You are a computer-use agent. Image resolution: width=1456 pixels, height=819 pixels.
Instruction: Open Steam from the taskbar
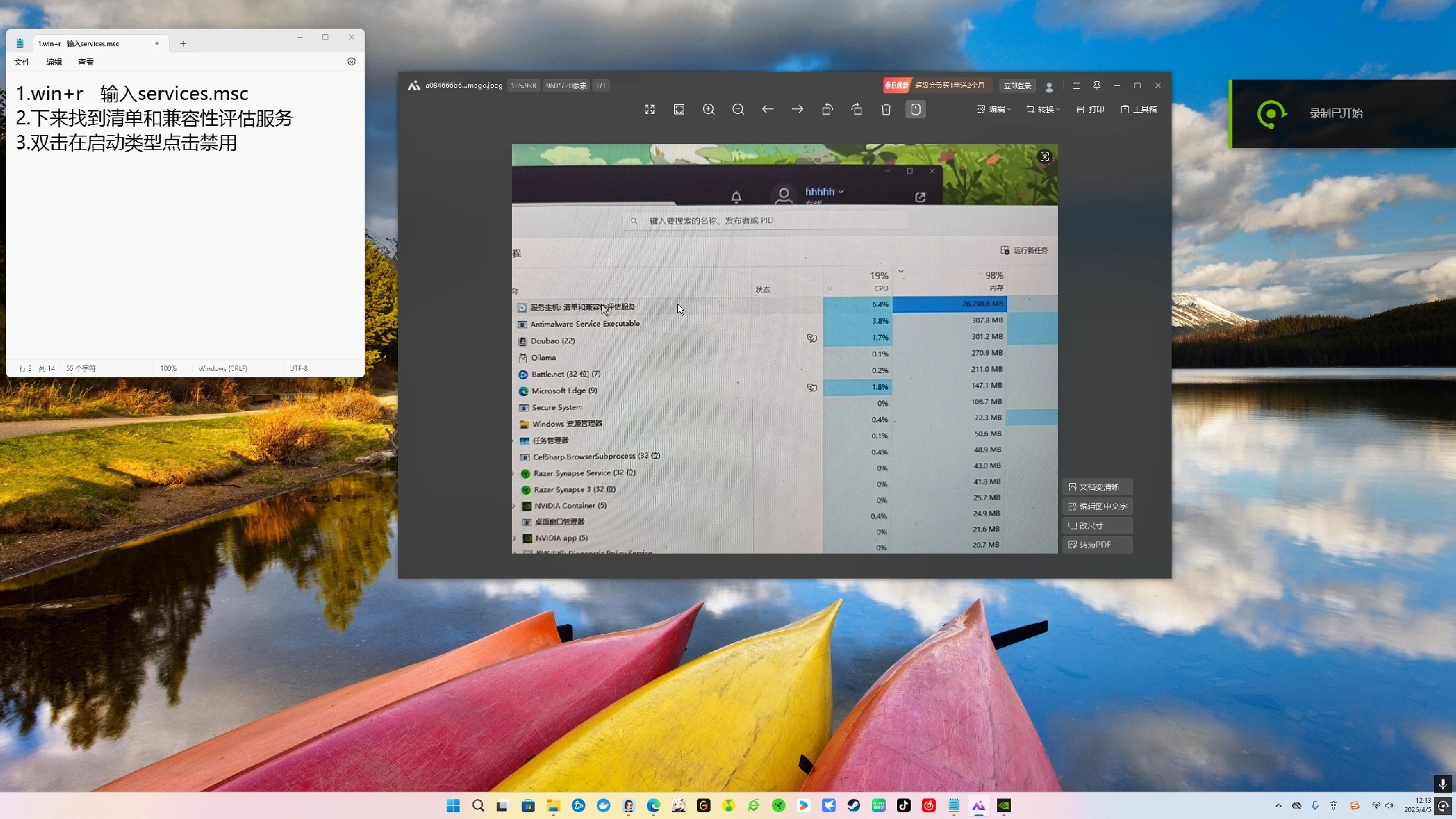(x=854, y=805)
